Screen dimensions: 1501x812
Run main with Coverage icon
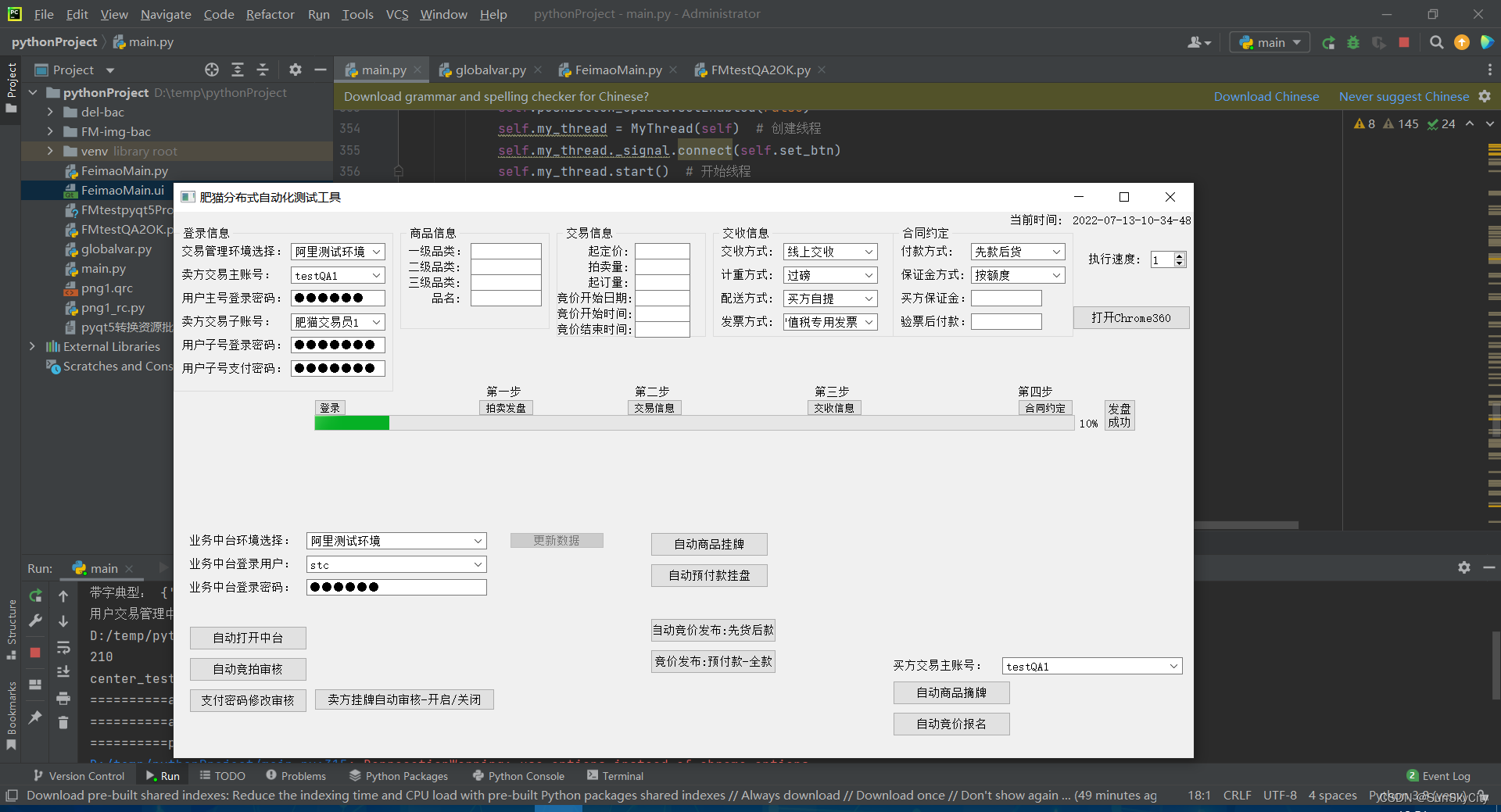point(1378,42)
